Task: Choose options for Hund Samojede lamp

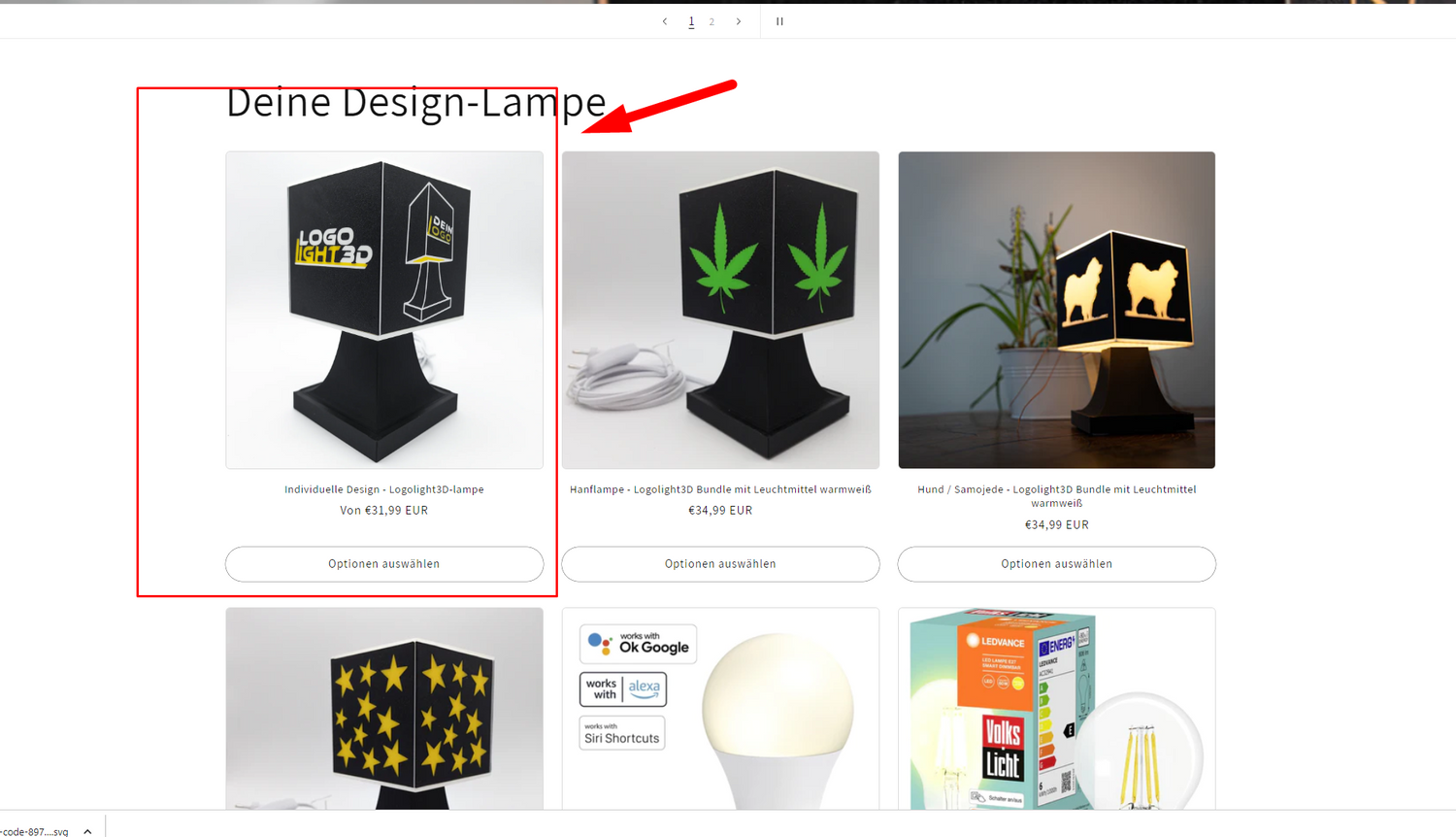Action: (x=1056, y=564)
